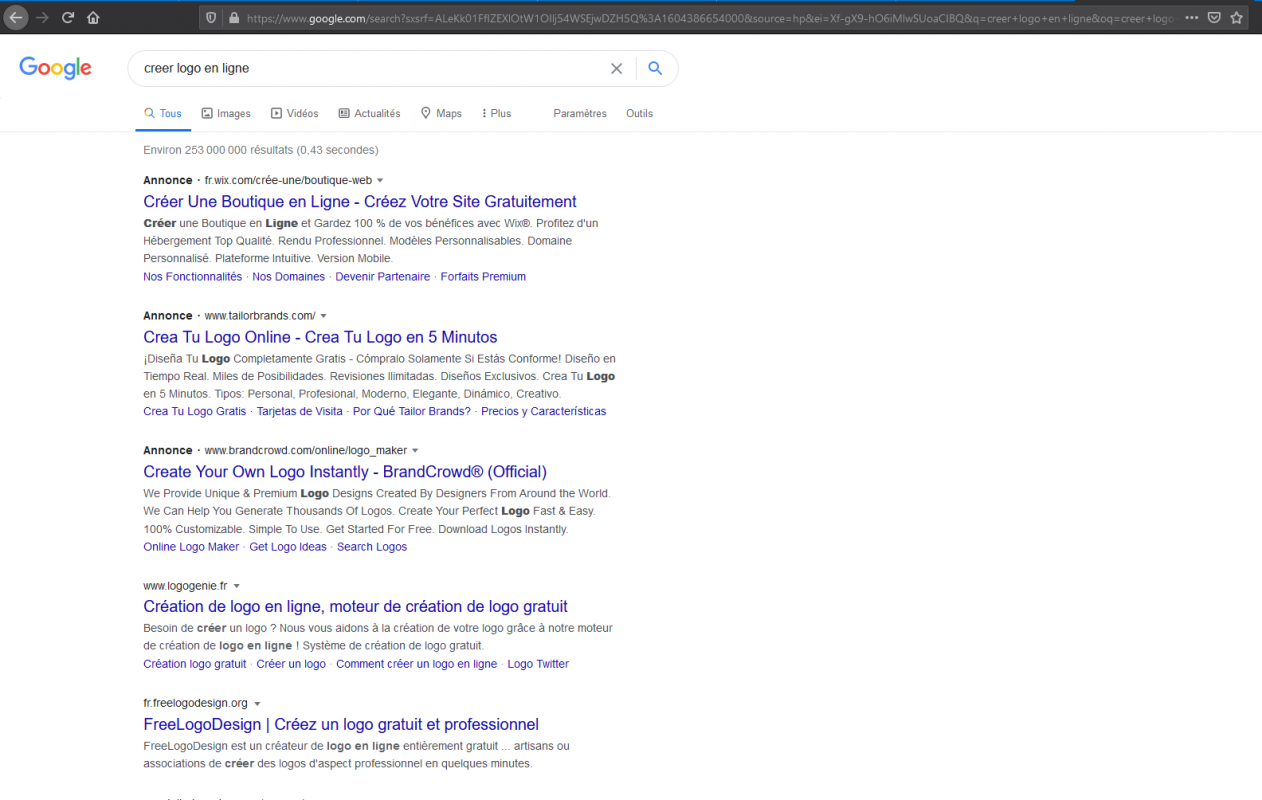This screenshot has width=1262, height=800.
Task: Open the Plus more options menu
Action: (x=496, y=113)
